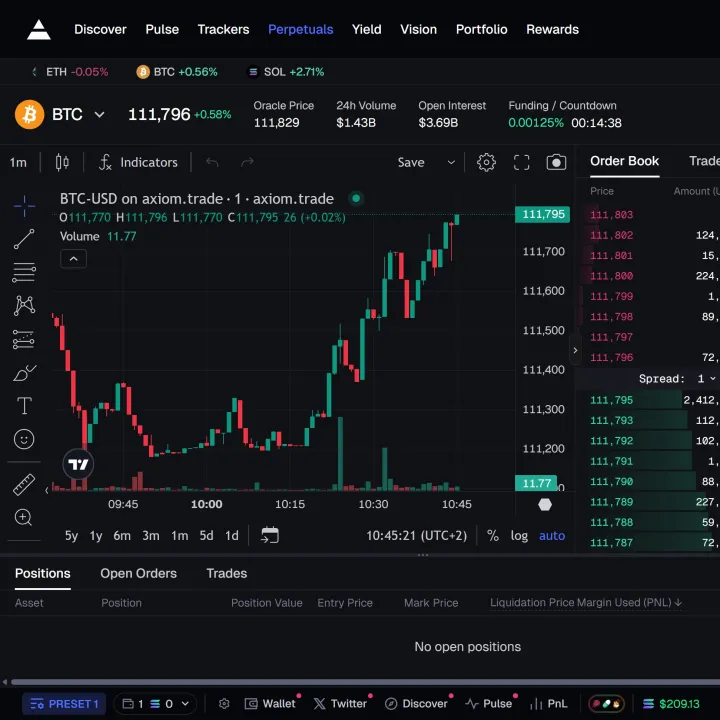Open the Twitter tracker in bottom bar

click(x=340, y=703)
